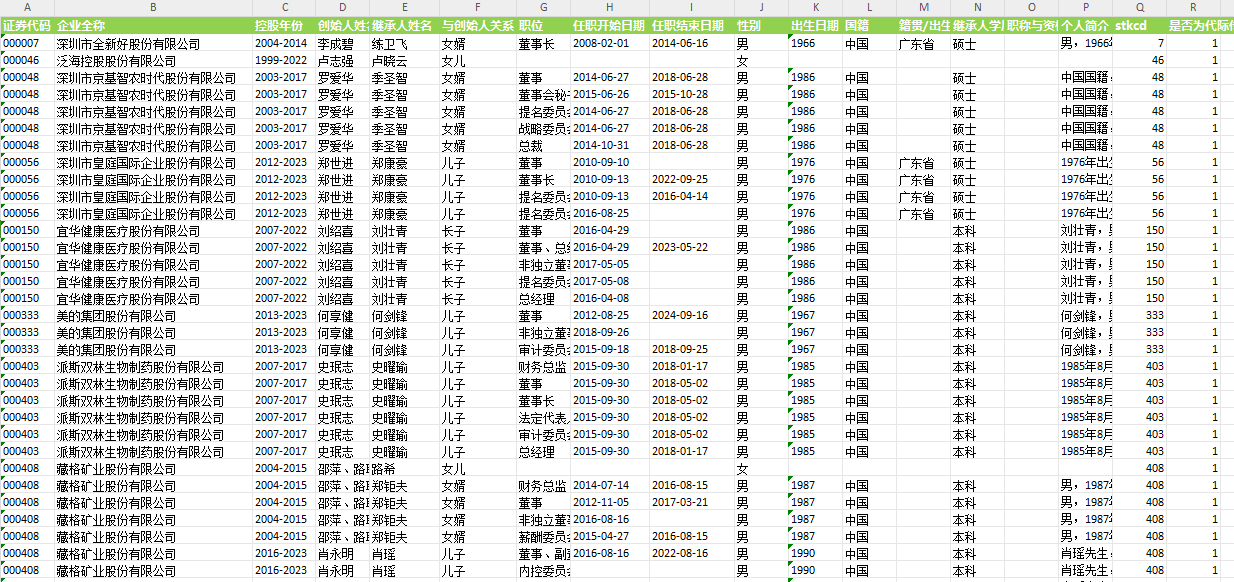This screenshot has width=1234, height=582.
Task: Select start date cell 2010-09-10
Action: click(x=610, y=163)
